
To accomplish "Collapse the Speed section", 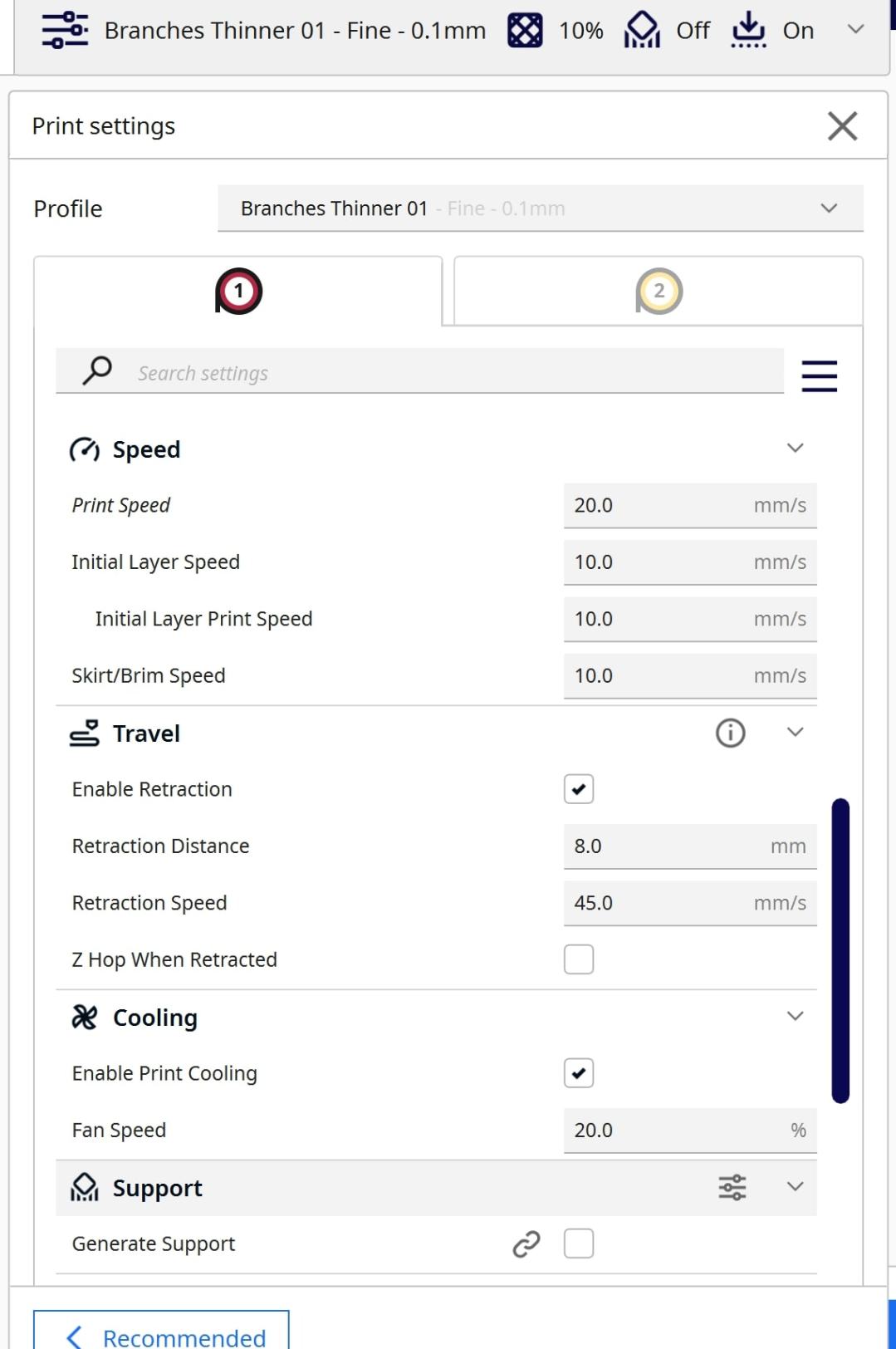I will tap(795, 448).
